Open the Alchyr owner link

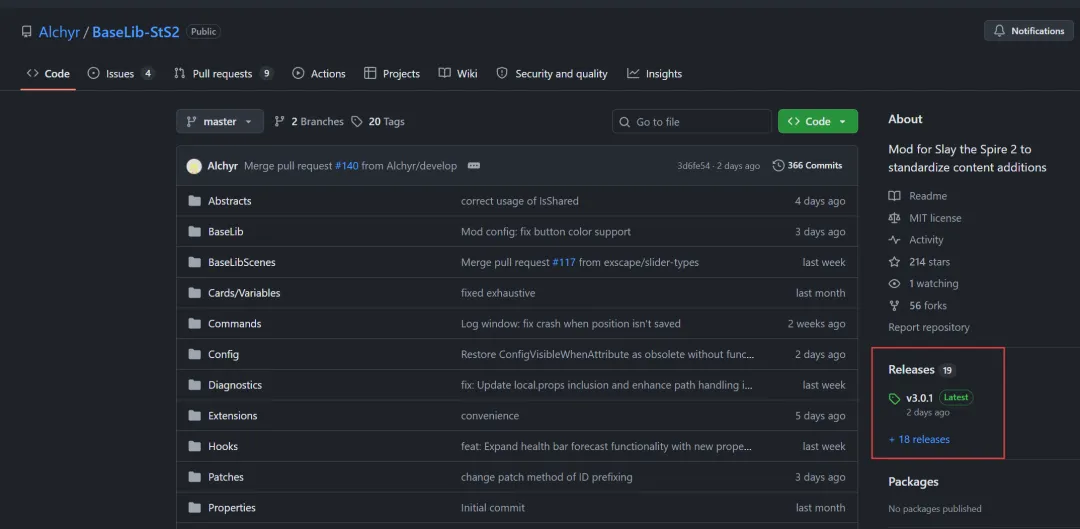(x=59, y=32)
